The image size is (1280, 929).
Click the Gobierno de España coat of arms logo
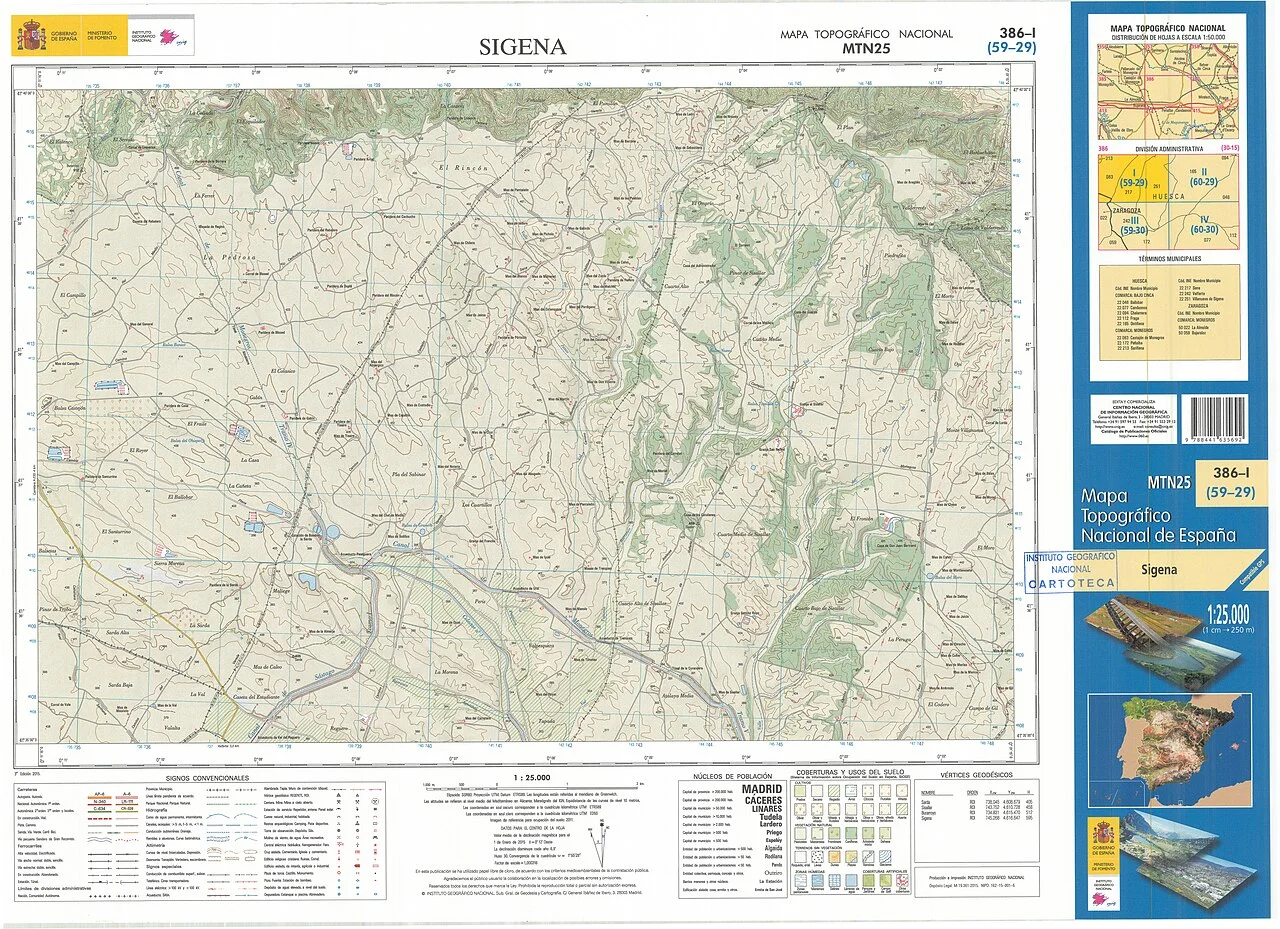click(29, 38)
